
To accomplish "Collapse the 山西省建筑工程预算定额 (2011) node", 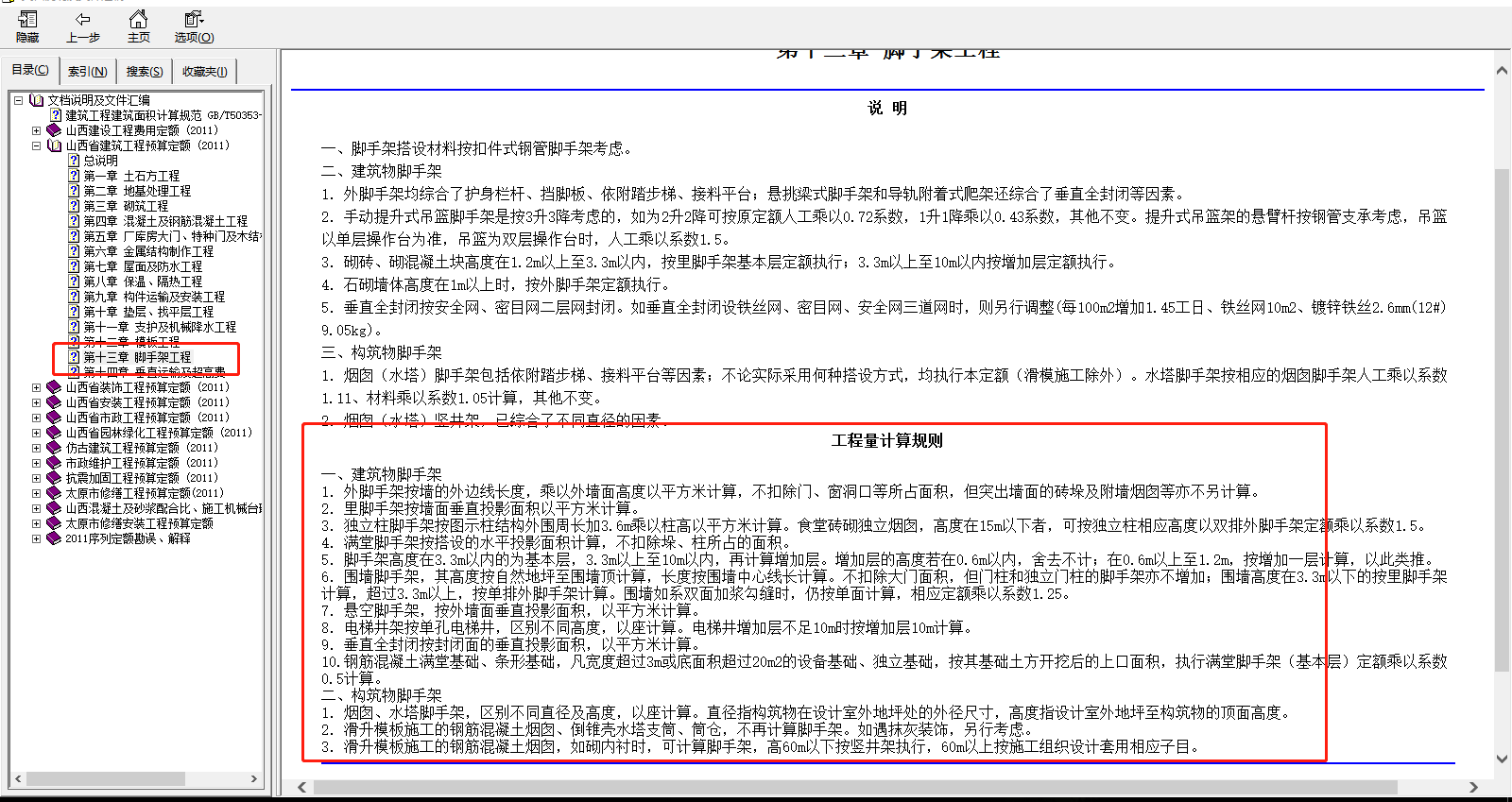I will (x=36, y=145).
